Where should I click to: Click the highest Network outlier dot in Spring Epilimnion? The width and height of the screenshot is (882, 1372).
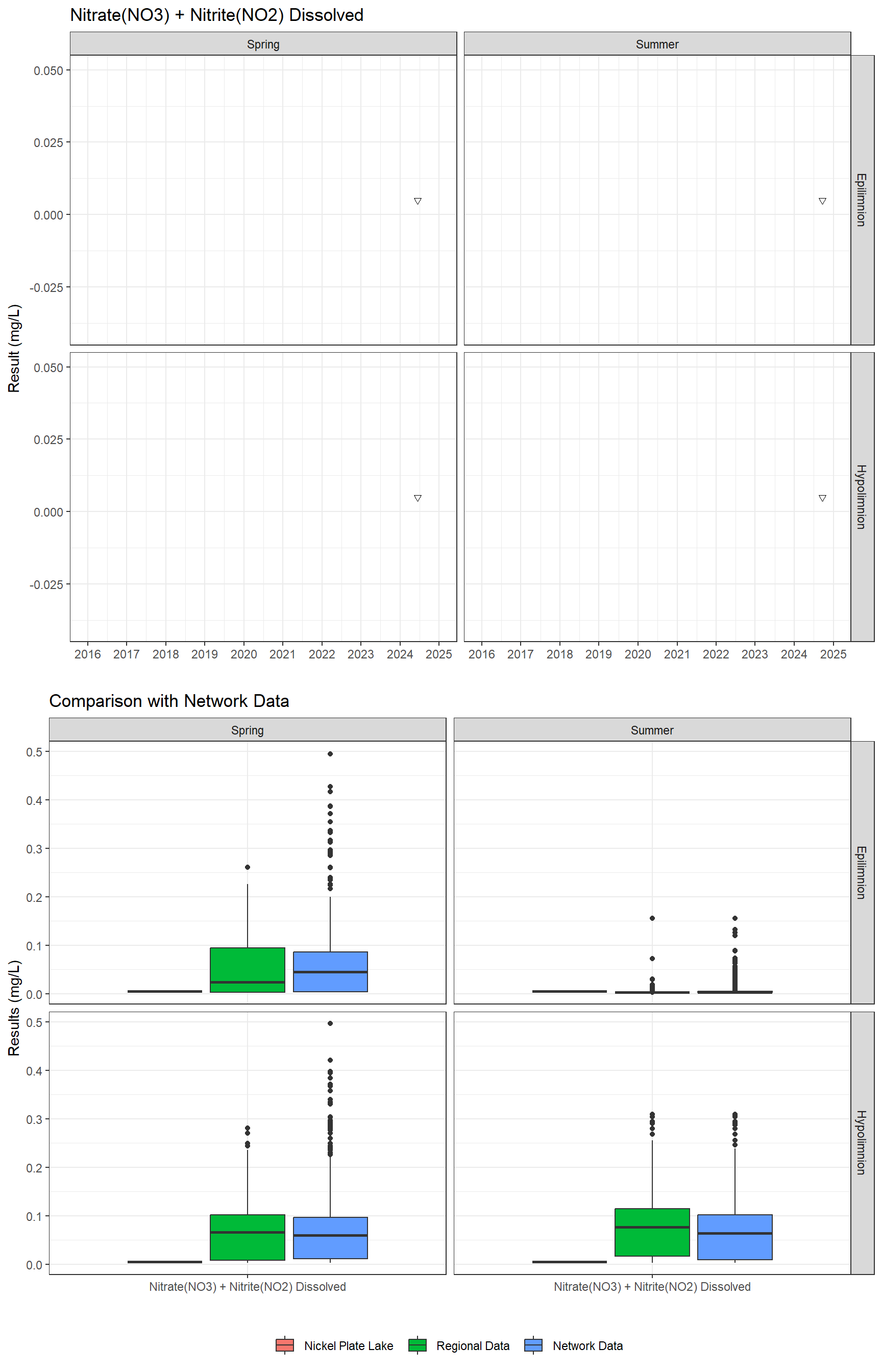(x=330, y=753)
